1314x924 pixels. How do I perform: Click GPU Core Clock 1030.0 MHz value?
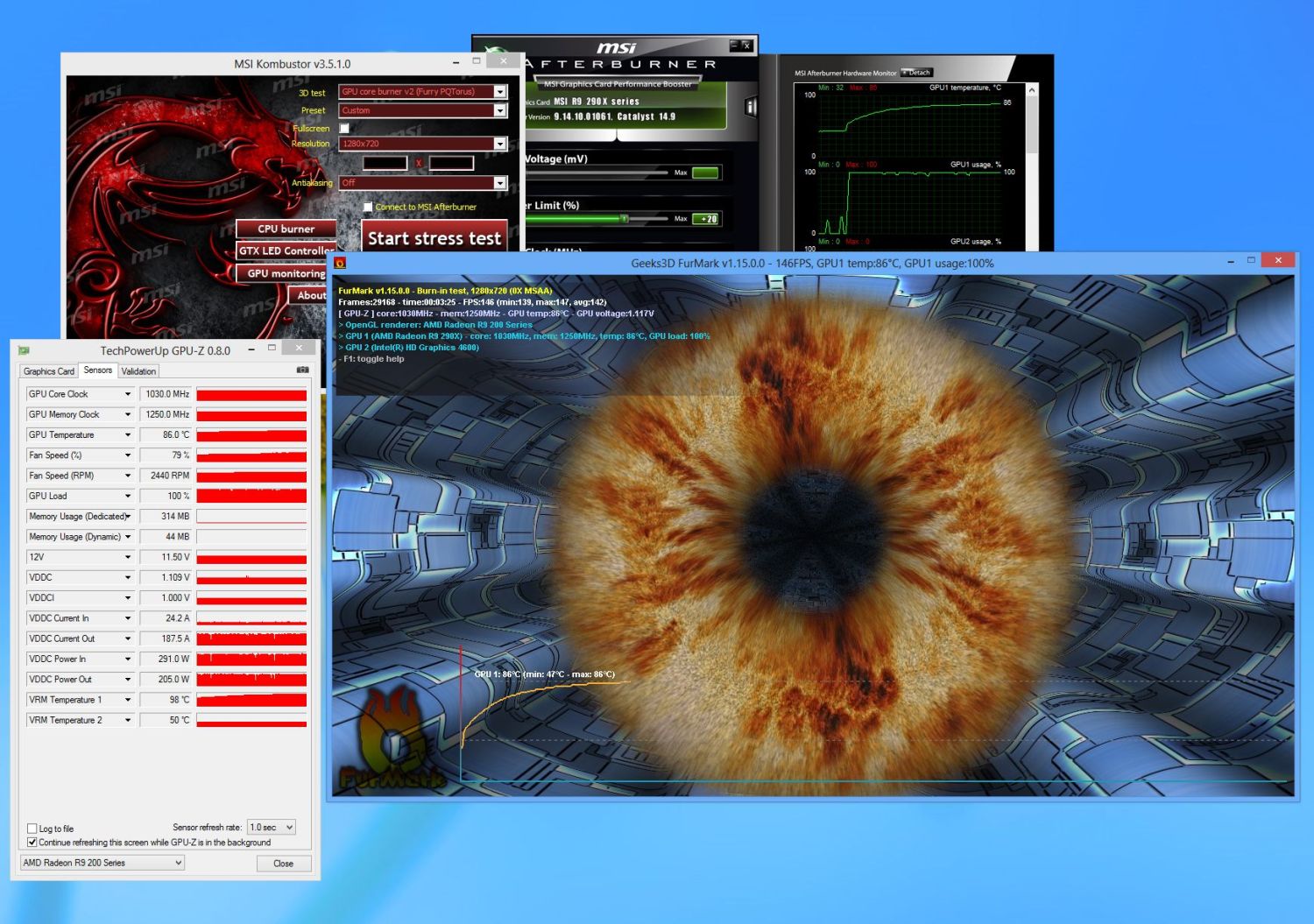coord(165,394)
